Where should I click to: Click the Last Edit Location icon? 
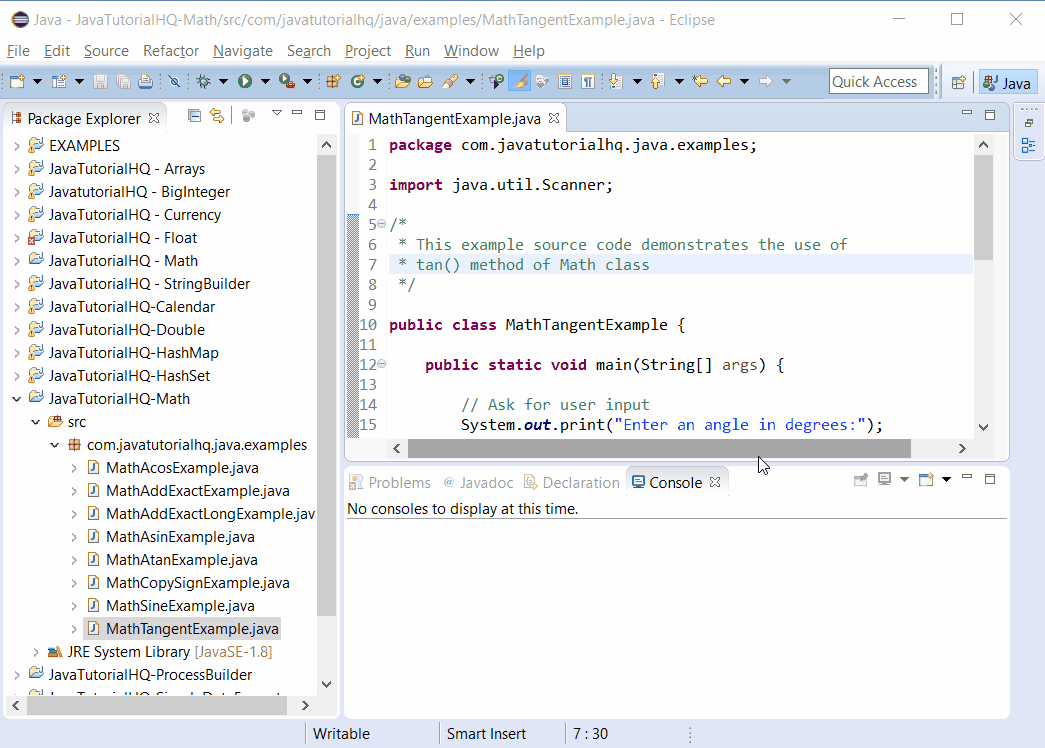[700, 81]
